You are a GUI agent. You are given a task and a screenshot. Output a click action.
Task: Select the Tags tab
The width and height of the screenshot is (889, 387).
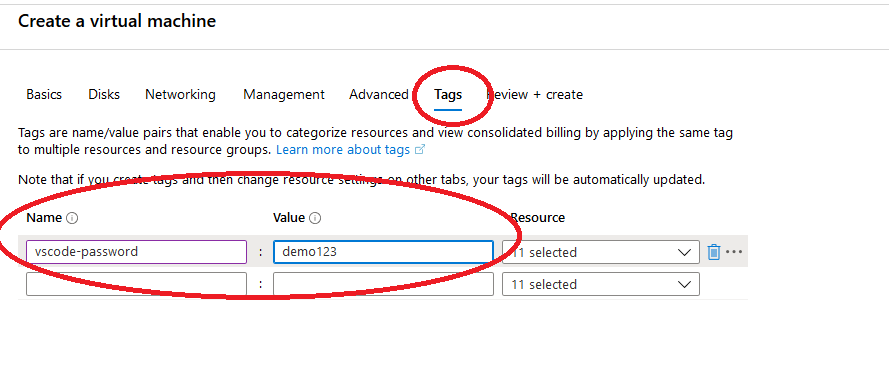pos(448,95)
